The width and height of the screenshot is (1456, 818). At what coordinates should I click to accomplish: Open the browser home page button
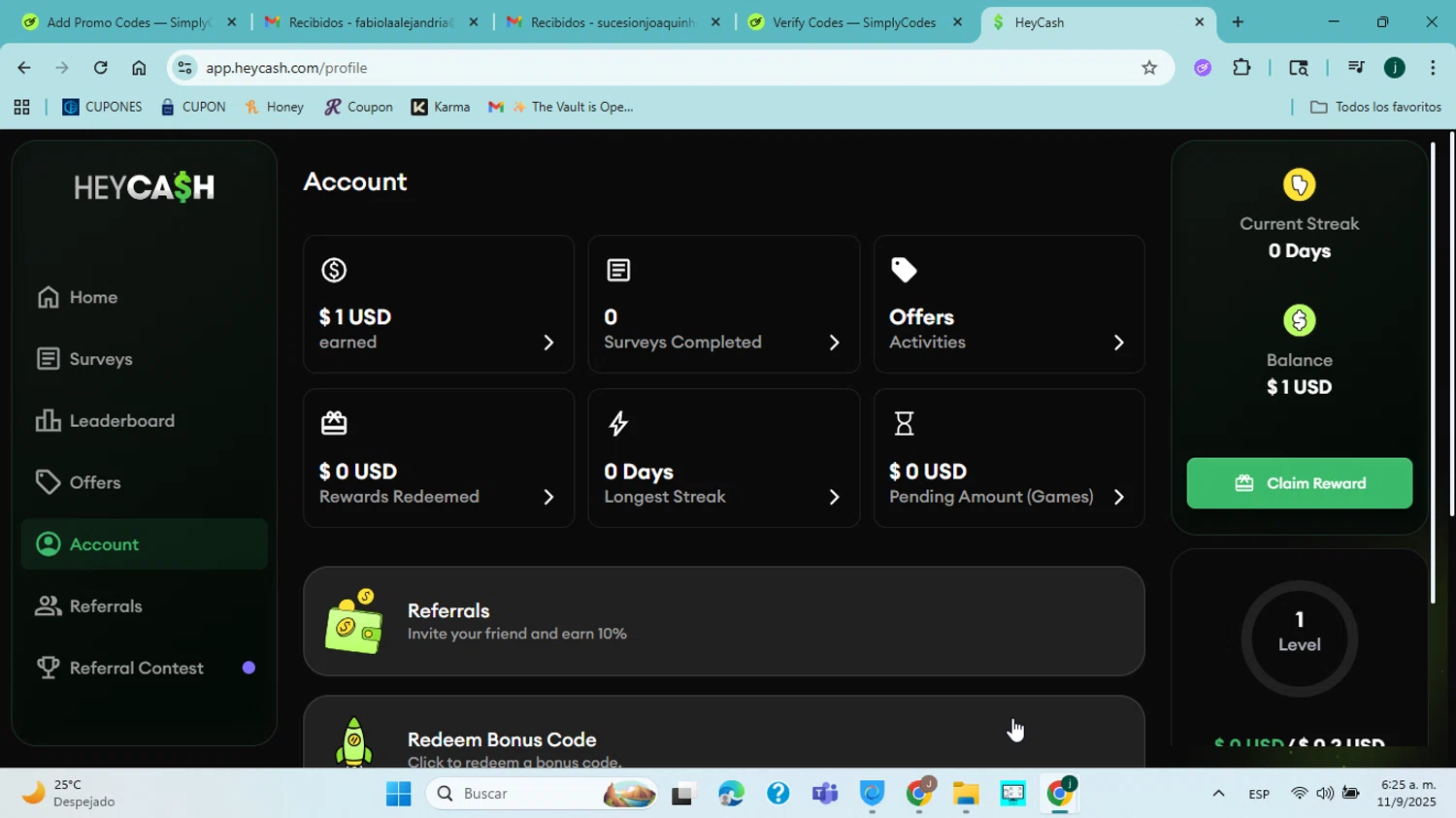[x=139, y=68]
